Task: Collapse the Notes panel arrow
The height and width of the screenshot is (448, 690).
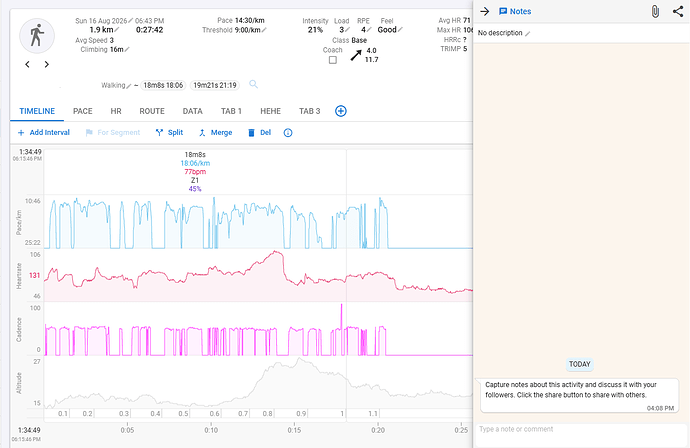Action: point(484,11)
